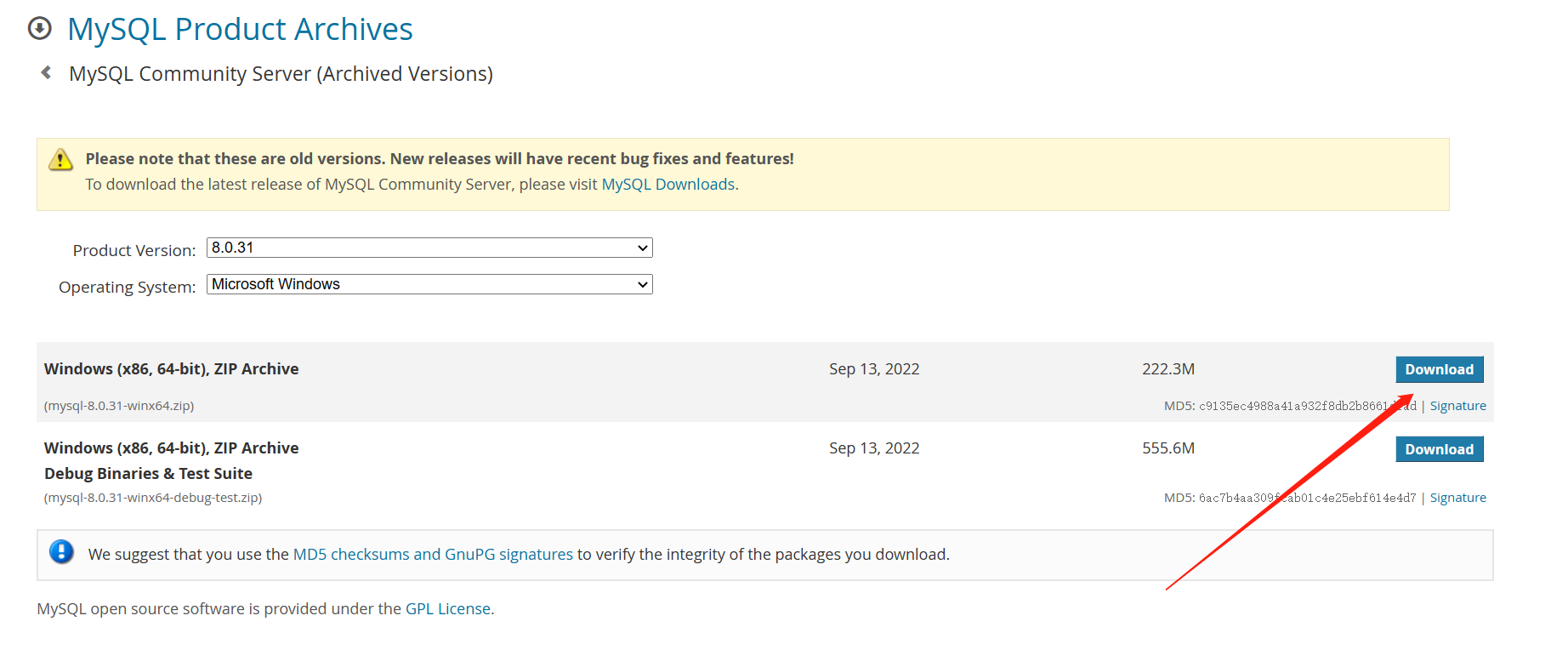Screen dimensions: 1568x650
Task: Open Signature link for mysql-8.0.31-winx64.zip
Action: click(1458, 406)
